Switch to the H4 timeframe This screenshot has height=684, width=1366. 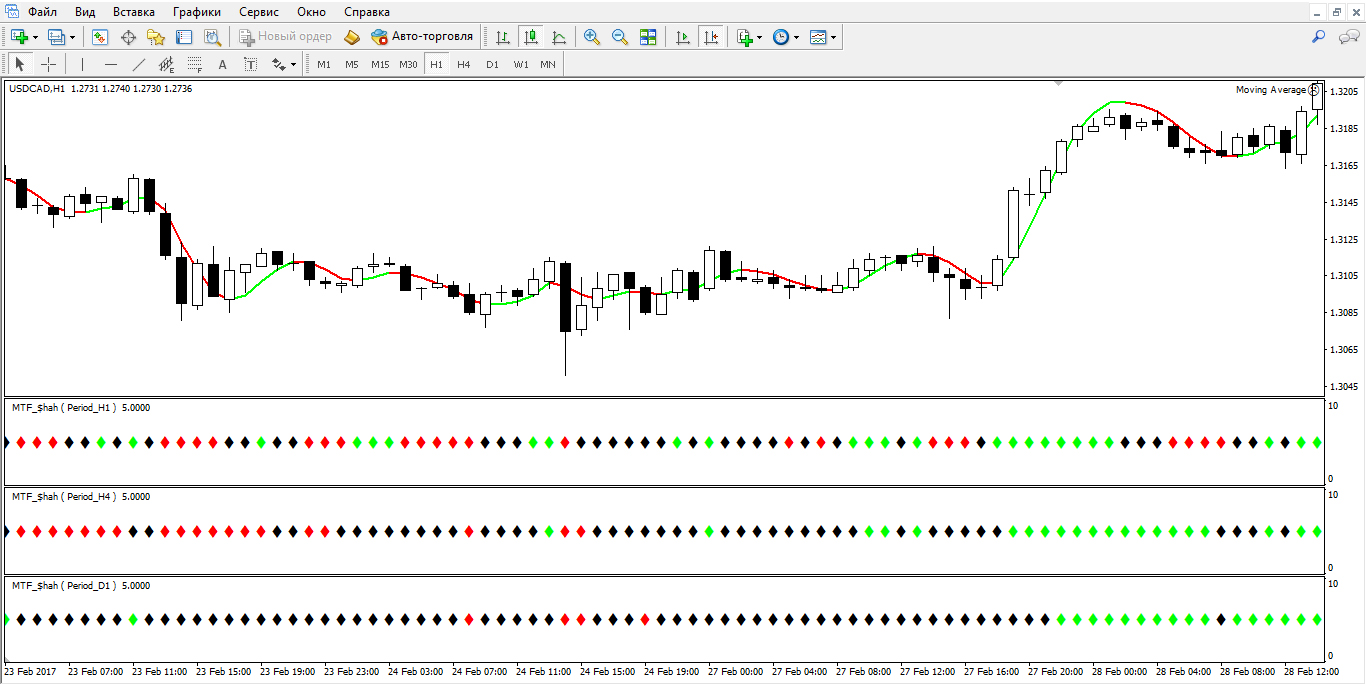[463, 64]
